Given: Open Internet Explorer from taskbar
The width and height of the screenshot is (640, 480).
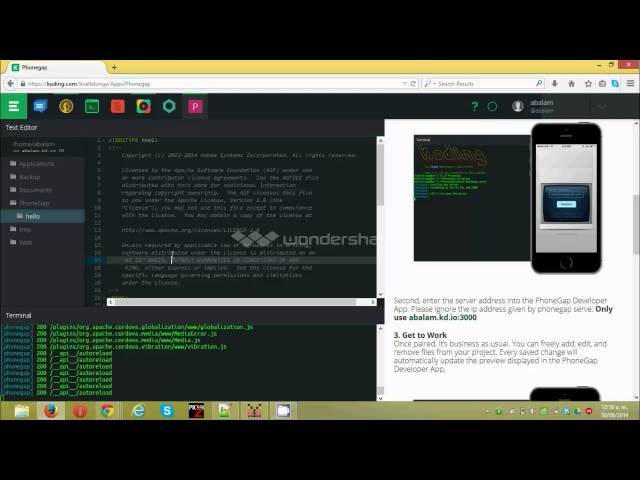Looking at the screenshot, I should point(138,411).
